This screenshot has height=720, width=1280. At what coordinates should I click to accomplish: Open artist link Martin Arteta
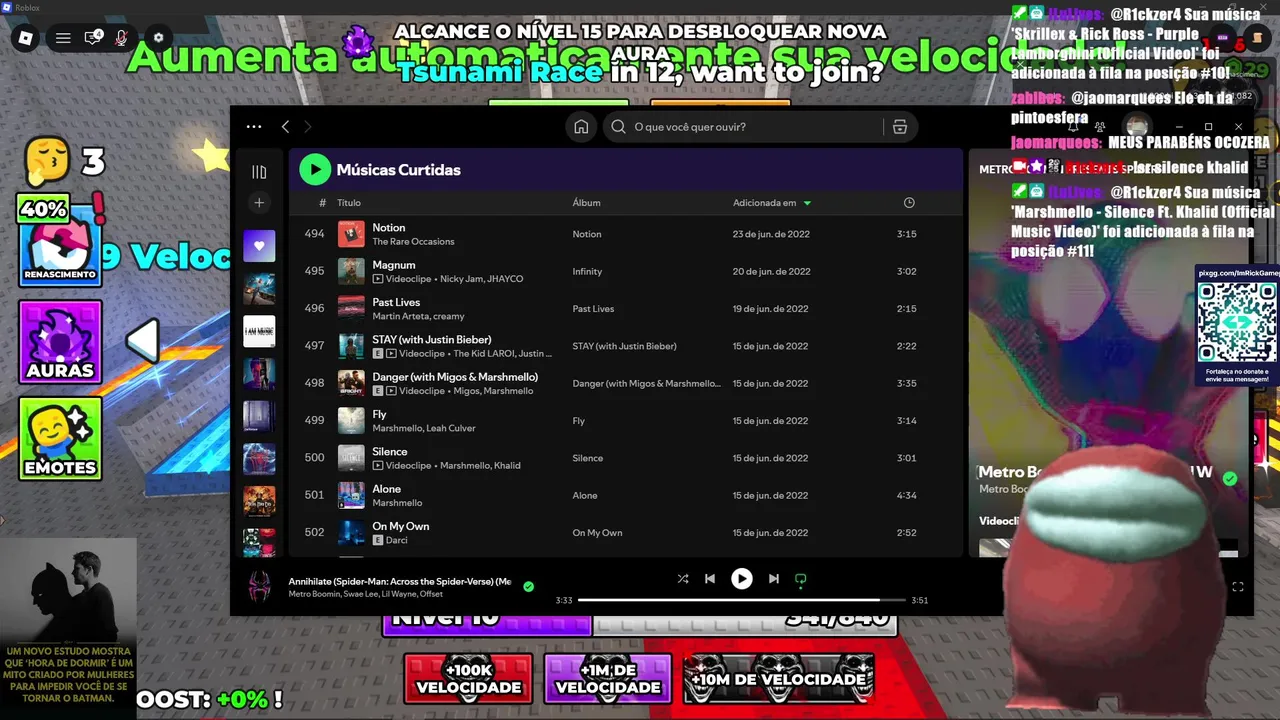click(400, 317)
